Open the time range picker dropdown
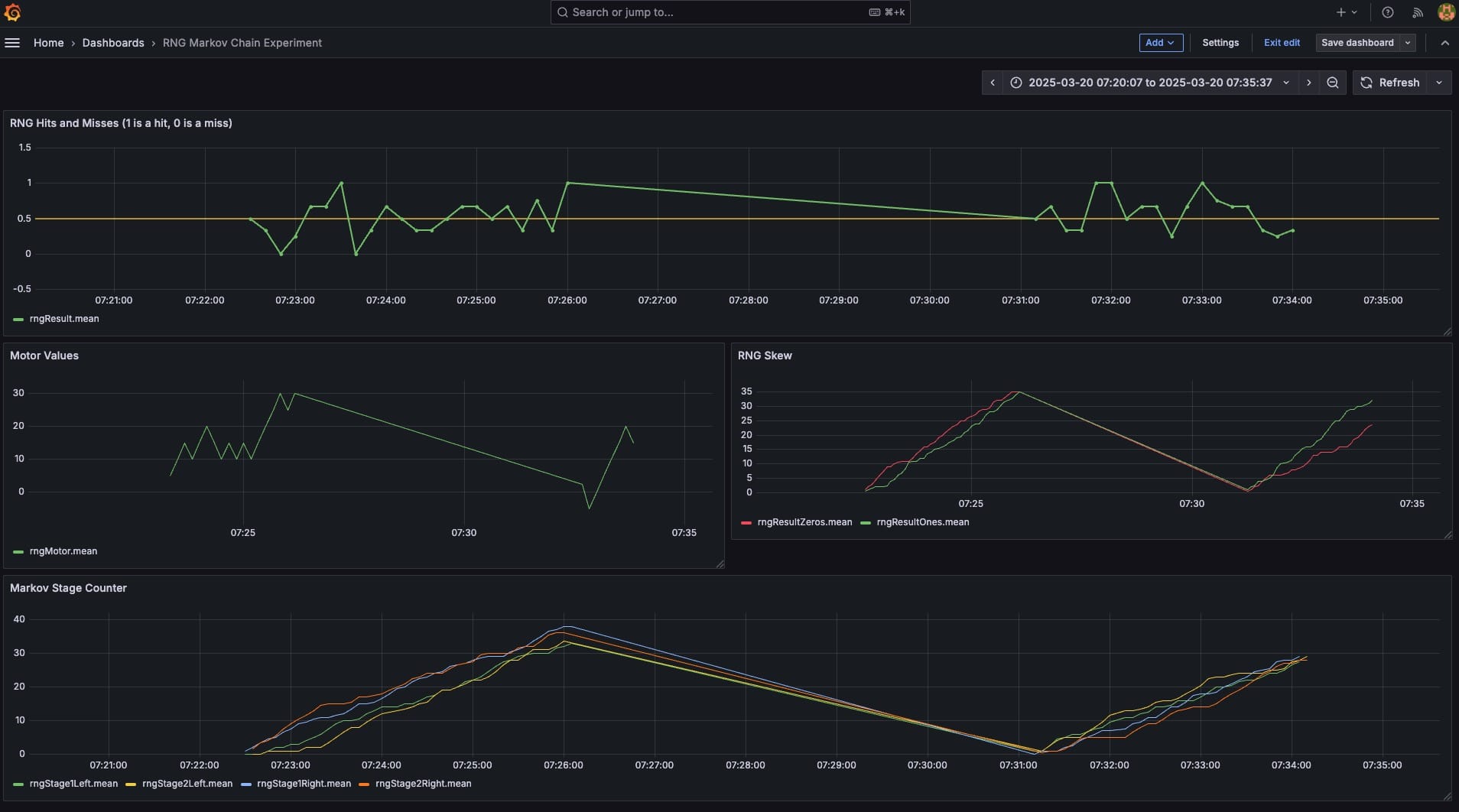 pos(1150,83)
